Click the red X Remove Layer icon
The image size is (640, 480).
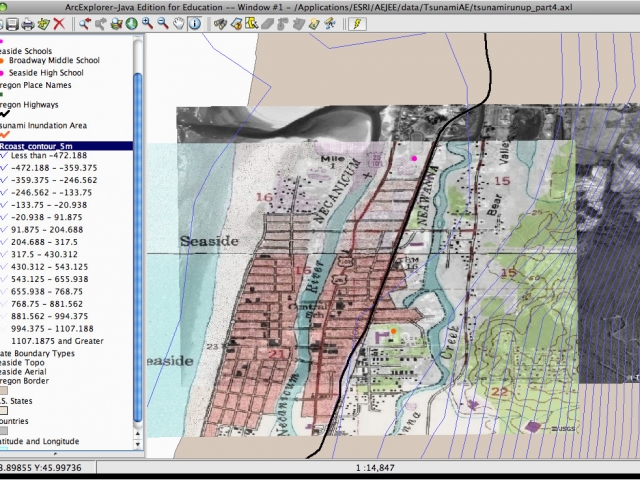point(60,24)
